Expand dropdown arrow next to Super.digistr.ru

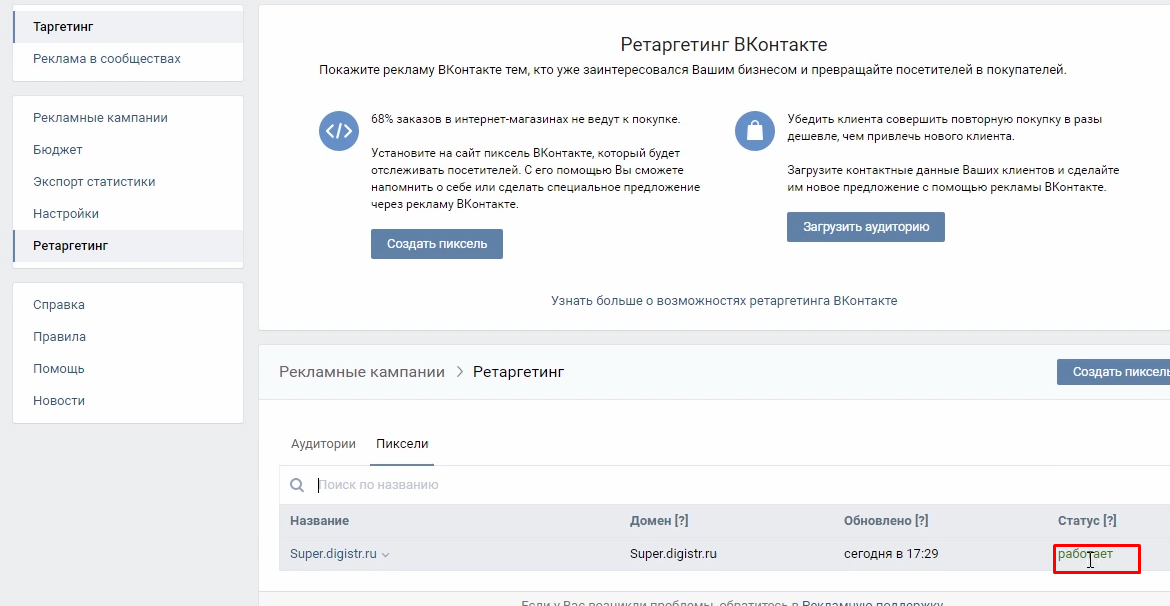coord(386,555)
